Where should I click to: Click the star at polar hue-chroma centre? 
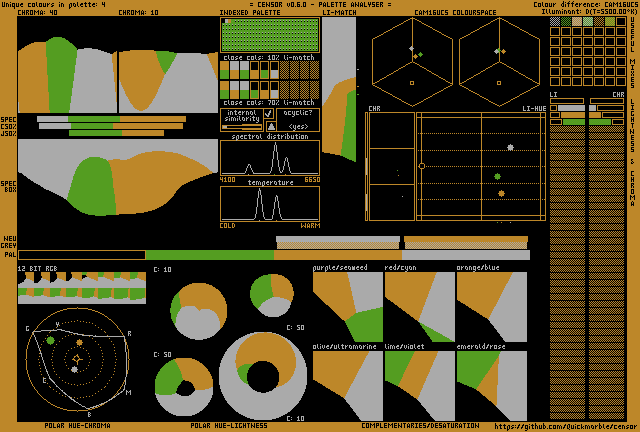(77, 358)
